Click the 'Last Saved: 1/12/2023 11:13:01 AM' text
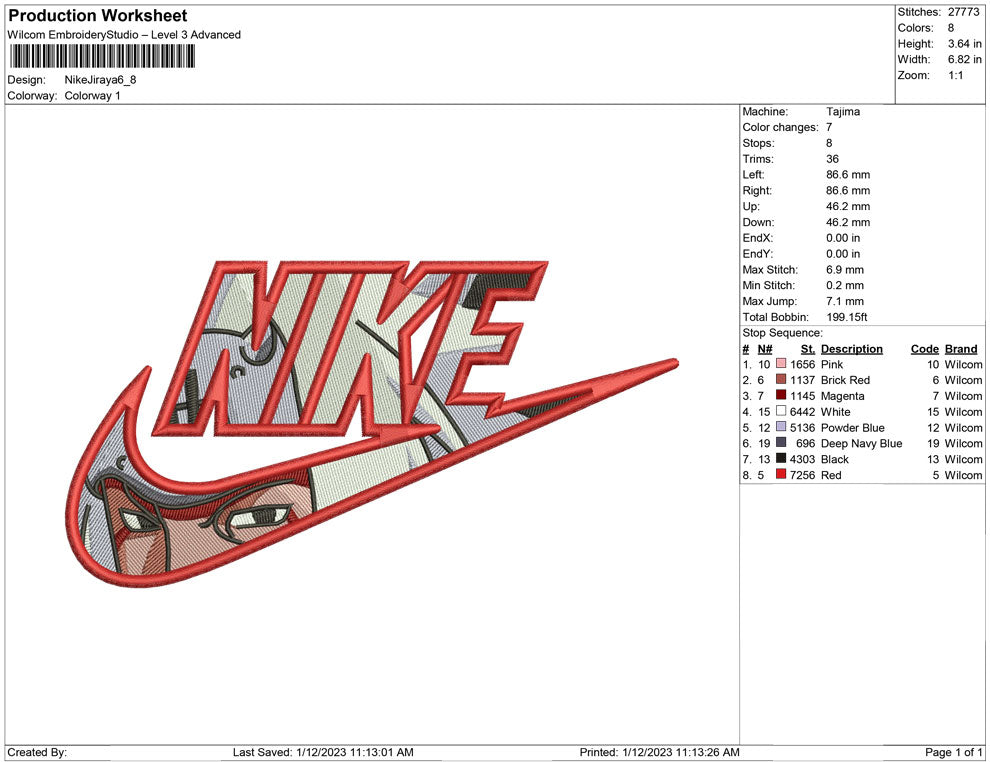This screenshot has height=762, width=990. tap(323, 751)
